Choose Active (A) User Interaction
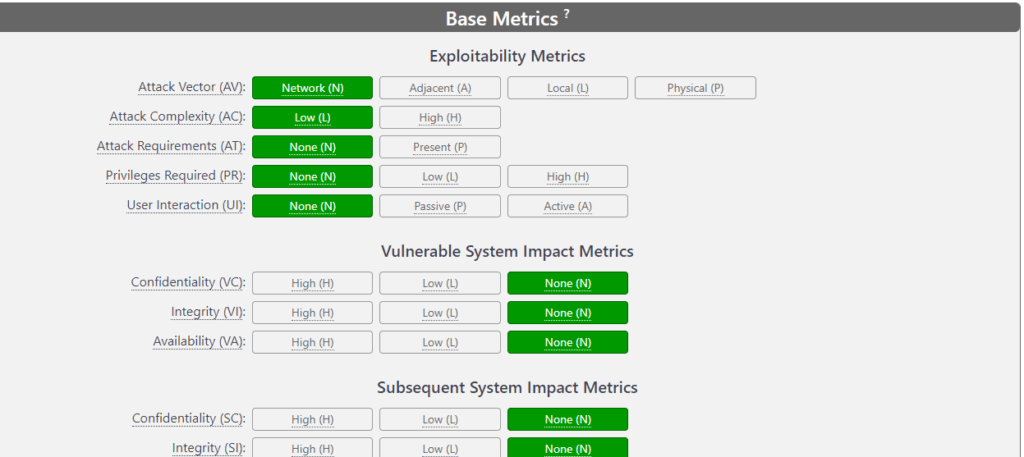Image resolution: width=1024 pixels, height=457 pixels. [x=568, y=206]
